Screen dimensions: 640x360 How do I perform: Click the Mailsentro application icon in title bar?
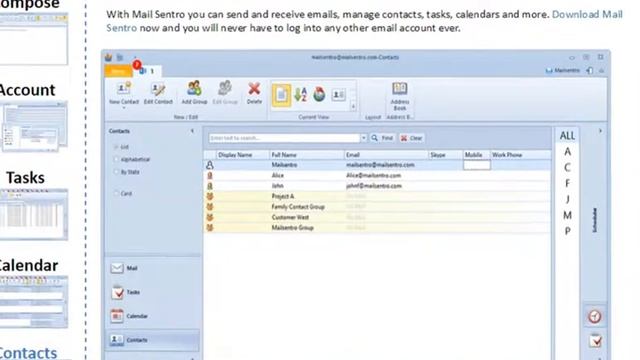(108, 58)
